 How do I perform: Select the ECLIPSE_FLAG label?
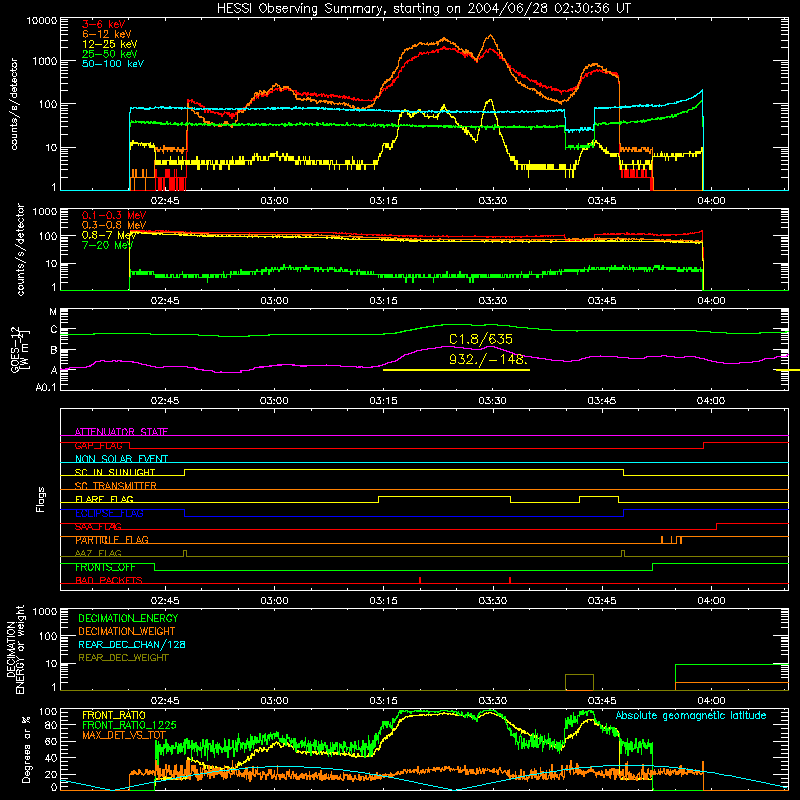109,513
